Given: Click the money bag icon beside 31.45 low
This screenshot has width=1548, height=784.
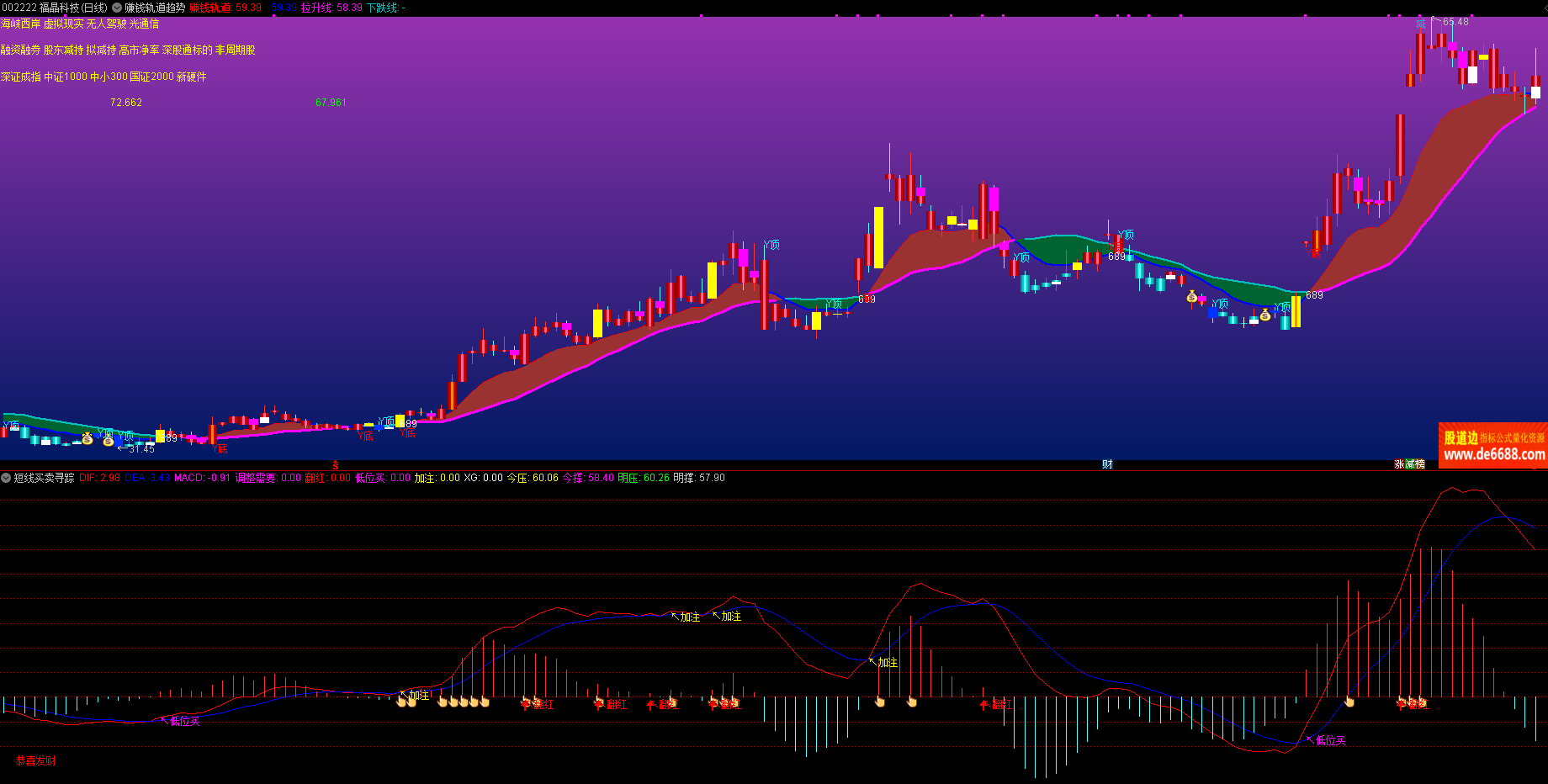Looking at the screenshot, I should pyautogui.click(x=108, y=440).
